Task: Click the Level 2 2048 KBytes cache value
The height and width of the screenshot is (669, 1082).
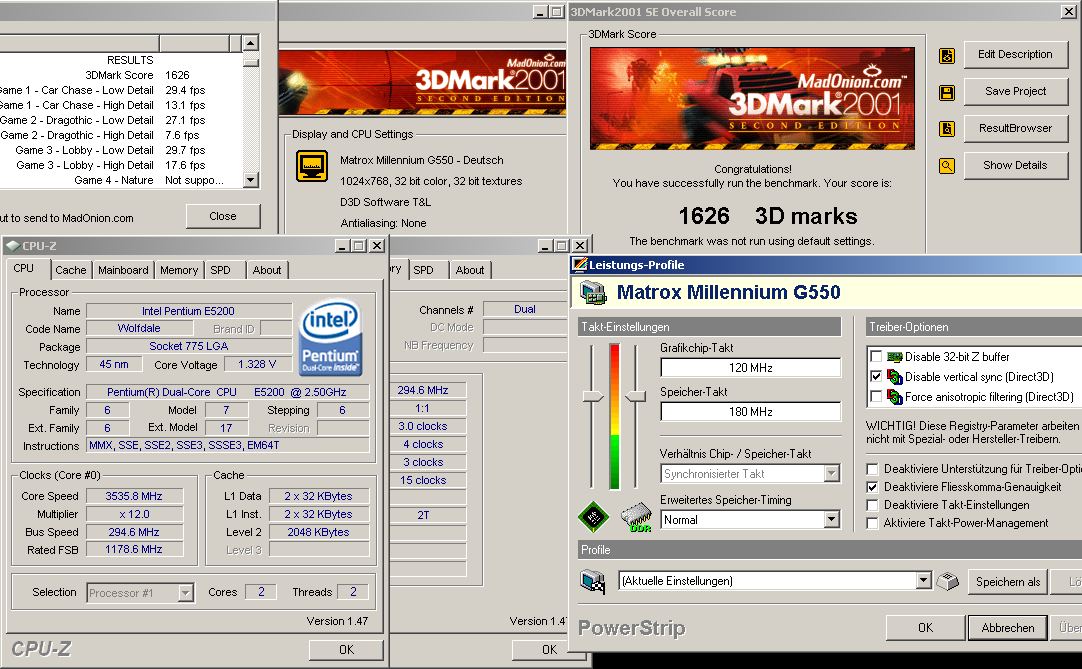Action: (x=318, y=532)
